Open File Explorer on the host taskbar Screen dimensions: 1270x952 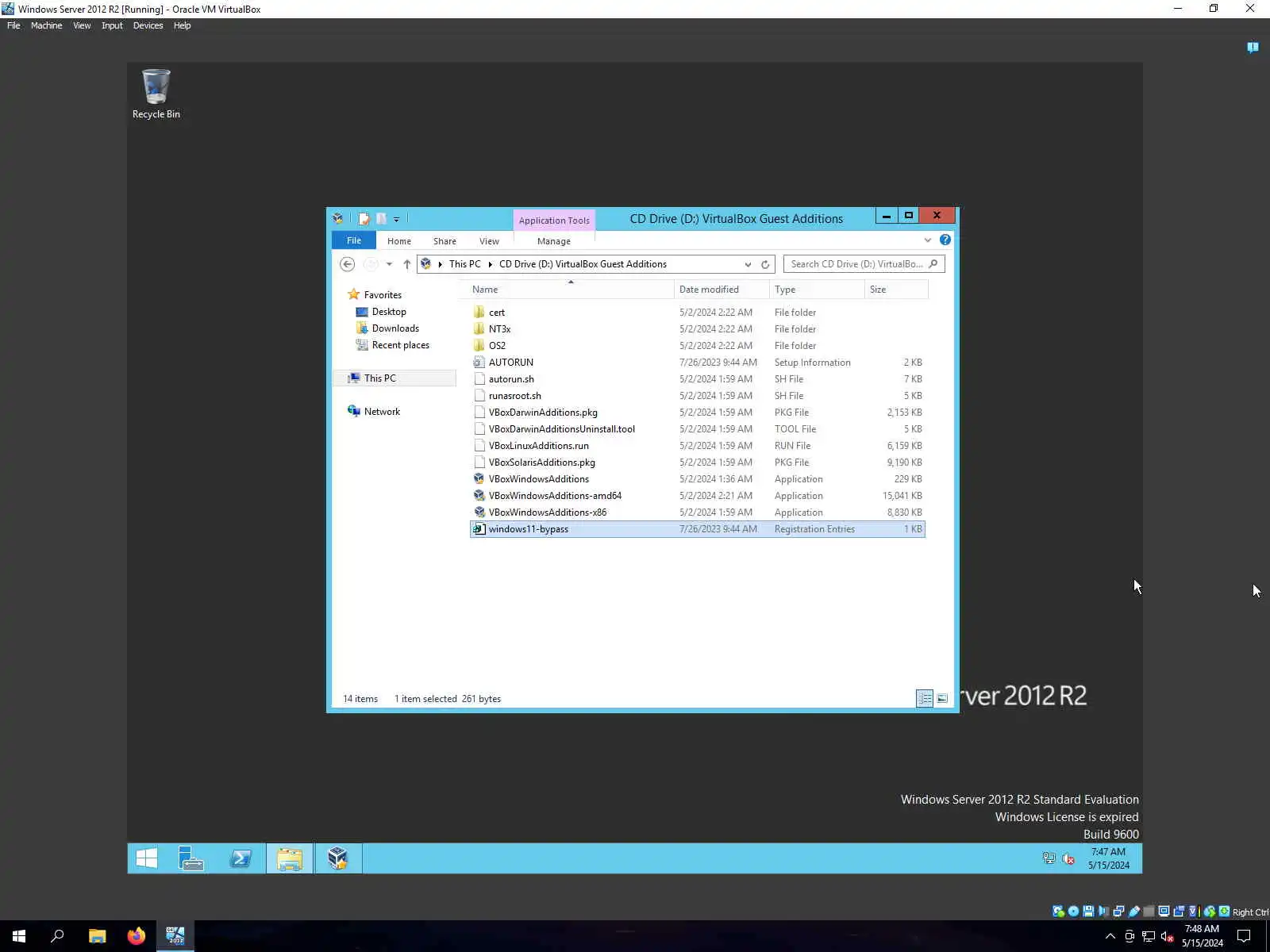pos(97,936)
